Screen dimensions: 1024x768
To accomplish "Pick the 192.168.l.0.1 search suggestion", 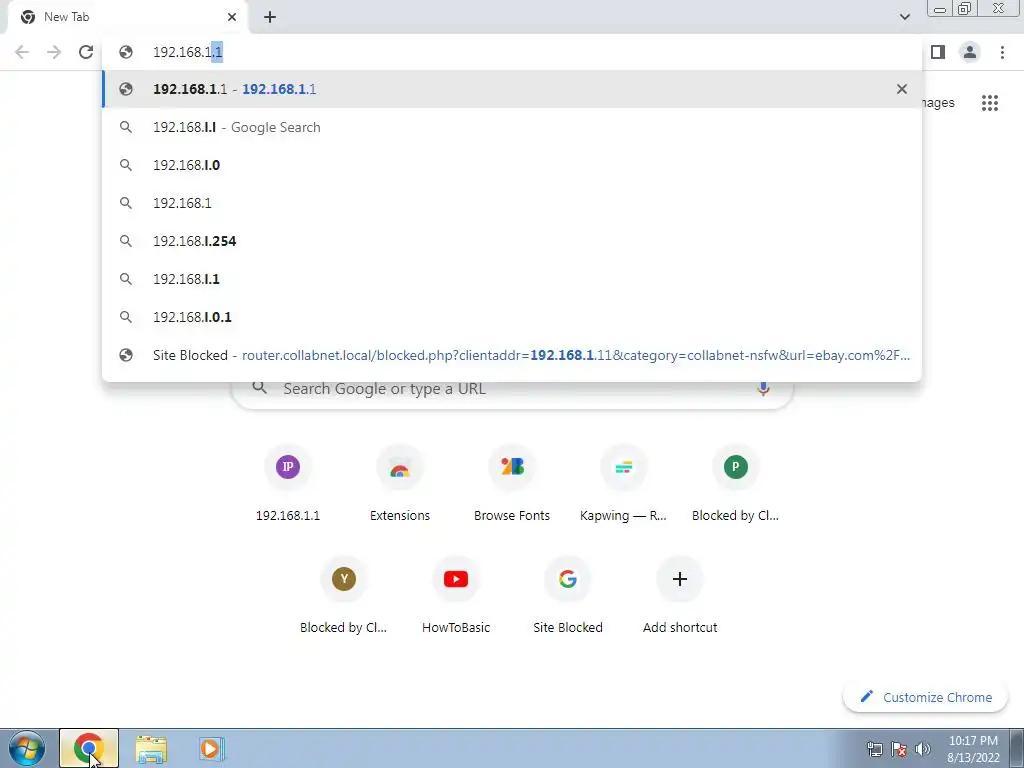I will 512,317.
